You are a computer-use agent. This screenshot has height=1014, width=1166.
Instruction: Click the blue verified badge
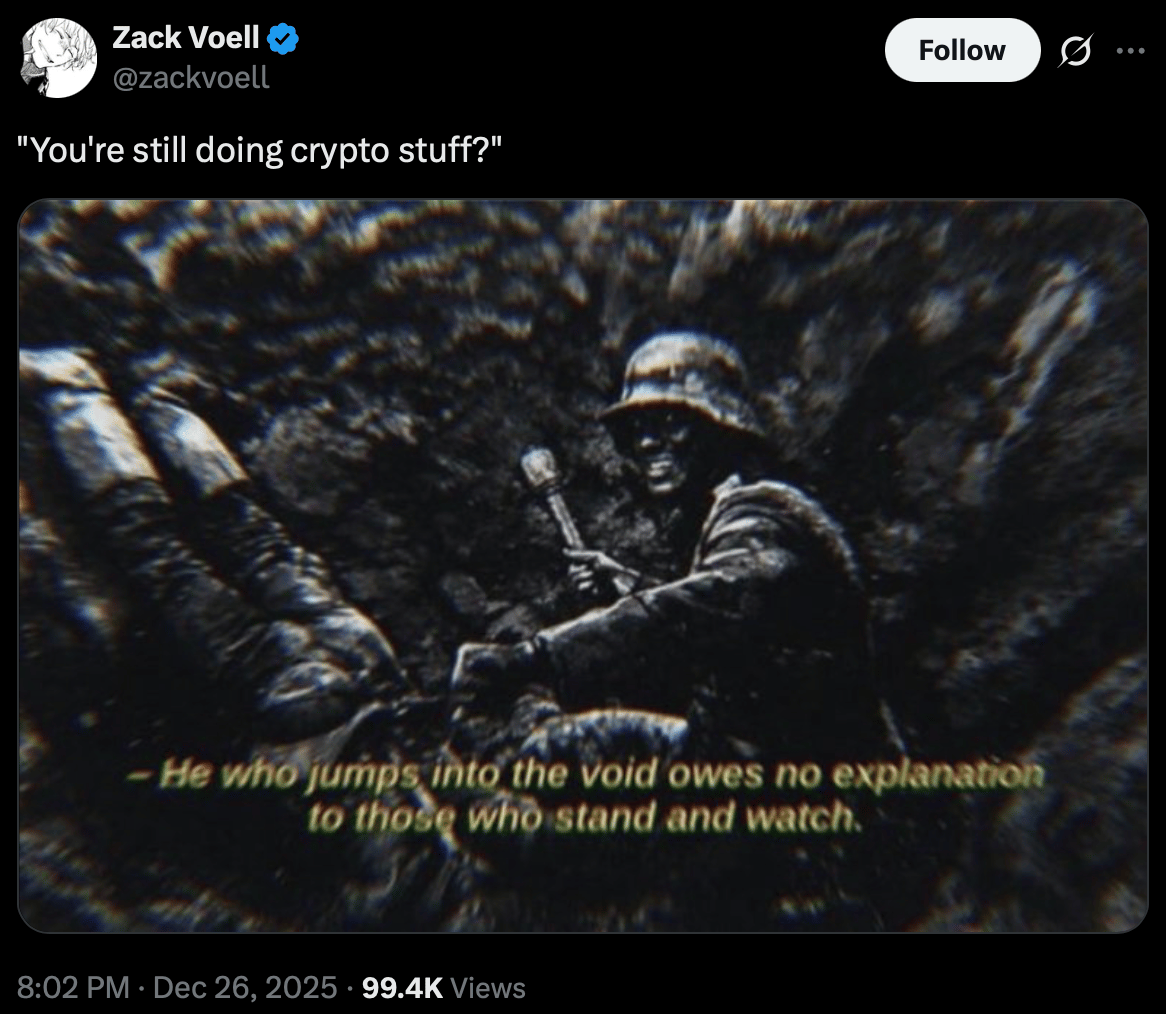pyautogui.click(x=283, y=39)
